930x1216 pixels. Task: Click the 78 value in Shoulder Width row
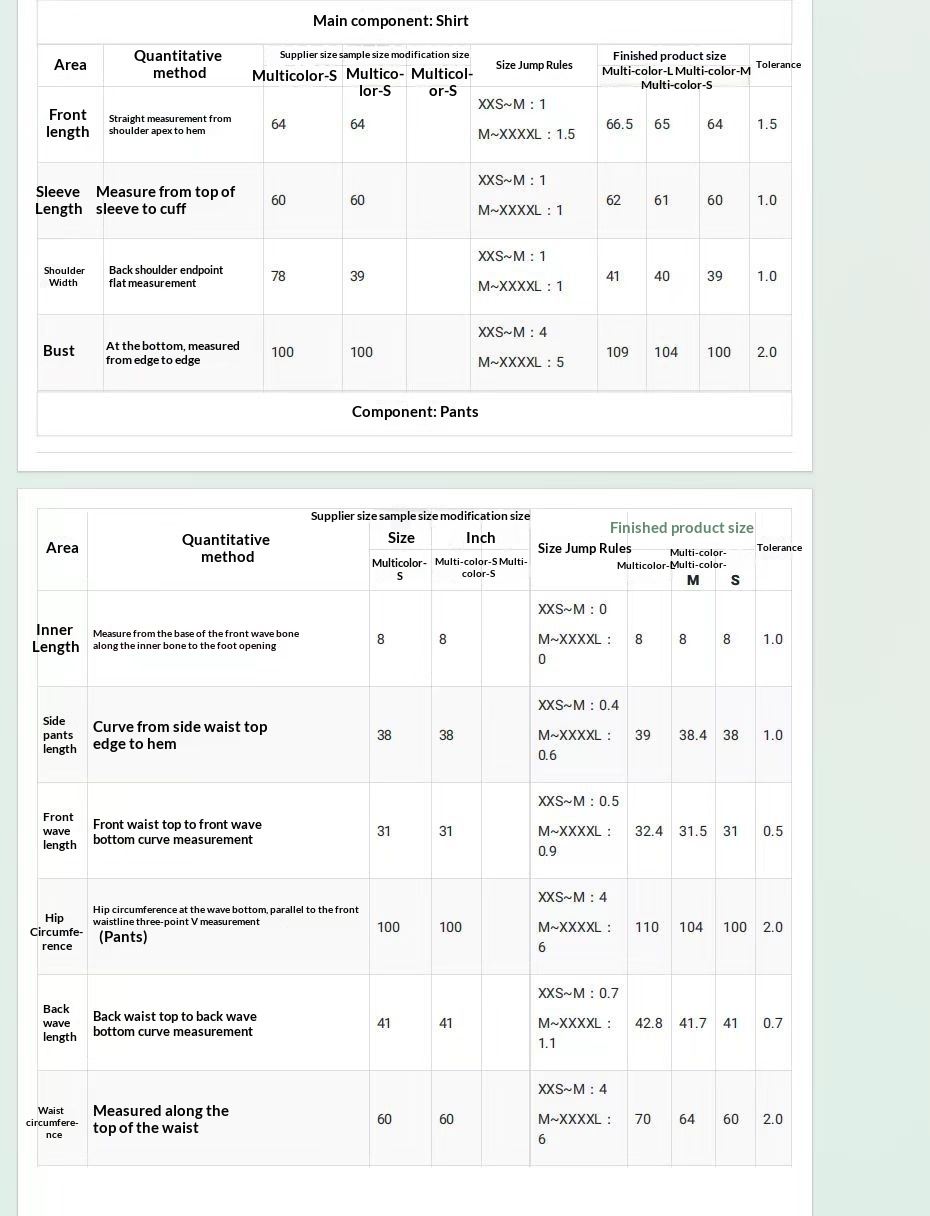pos(278,276)
